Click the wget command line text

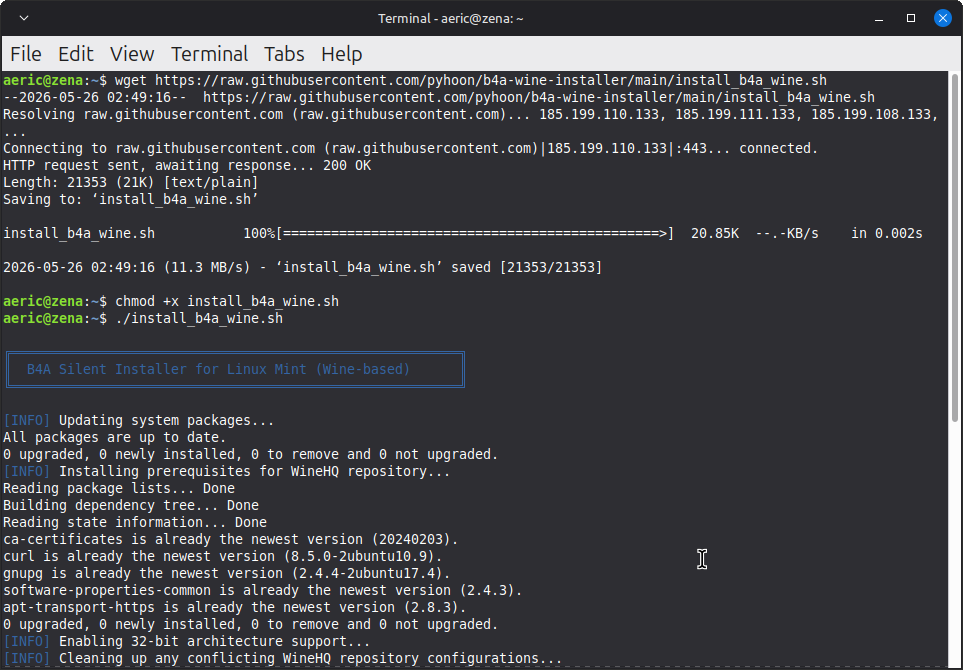point(470,80)
